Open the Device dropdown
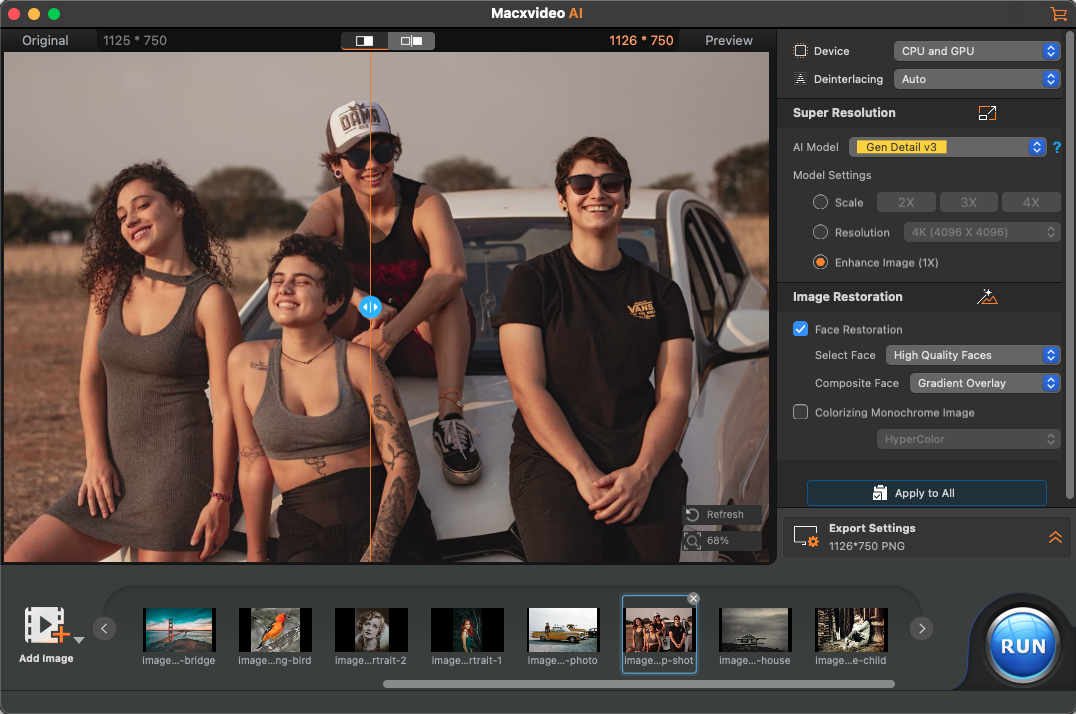 coord(976,51)
